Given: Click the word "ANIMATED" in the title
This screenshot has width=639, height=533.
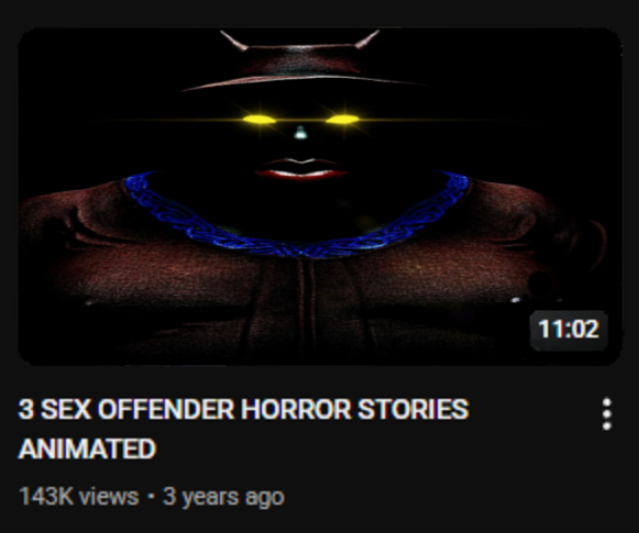Looking at the screenshot, I should click(x=87, y=449).
